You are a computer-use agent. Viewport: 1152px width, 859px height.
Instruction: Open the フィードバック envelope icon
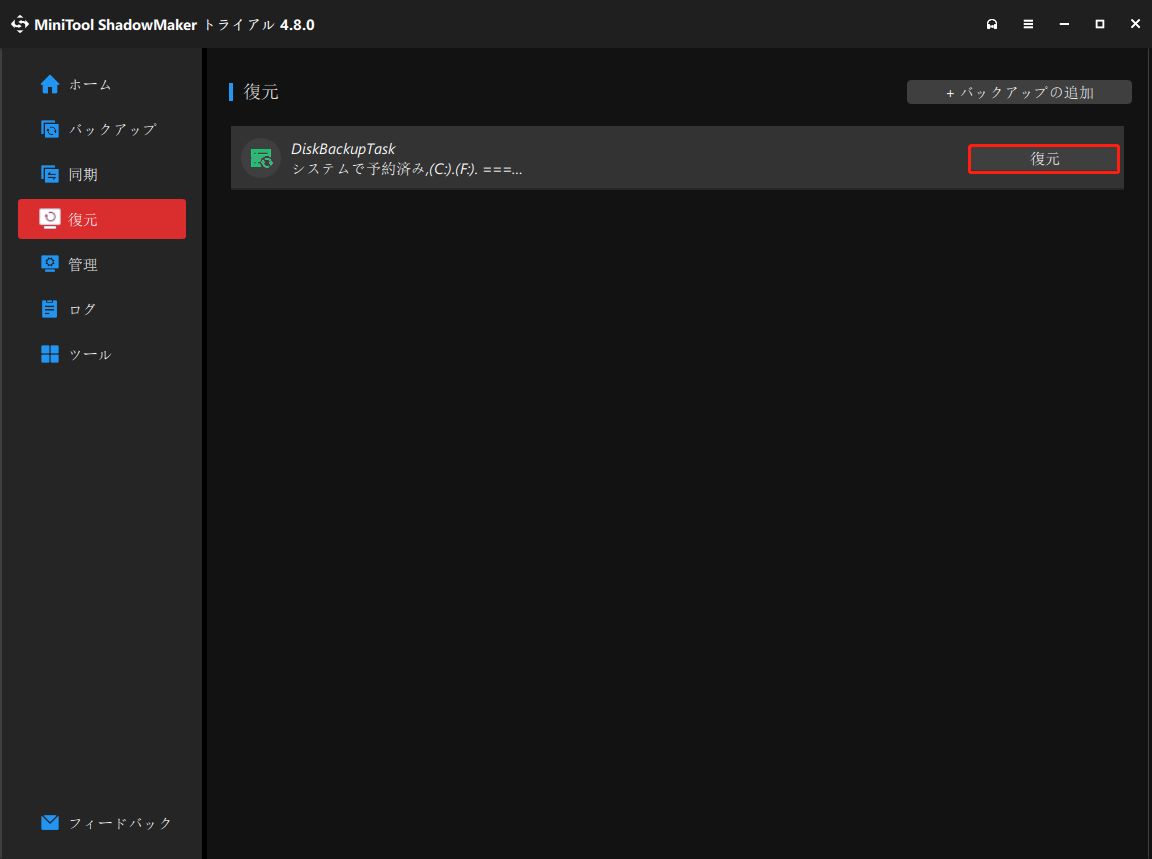(x=49, y=822)
